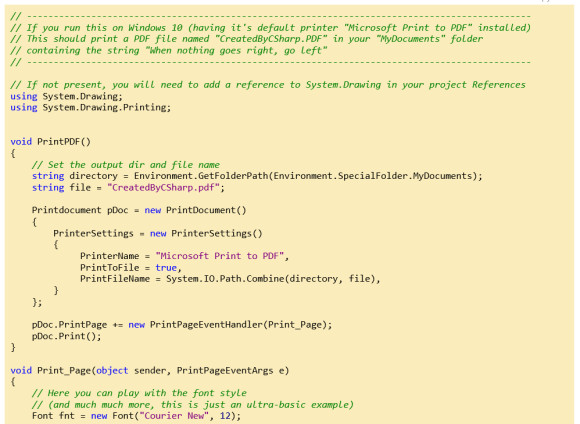The image size is (580, 424).
Task: Click the line "using System.Drawing;"
Action: pos(66,96)
